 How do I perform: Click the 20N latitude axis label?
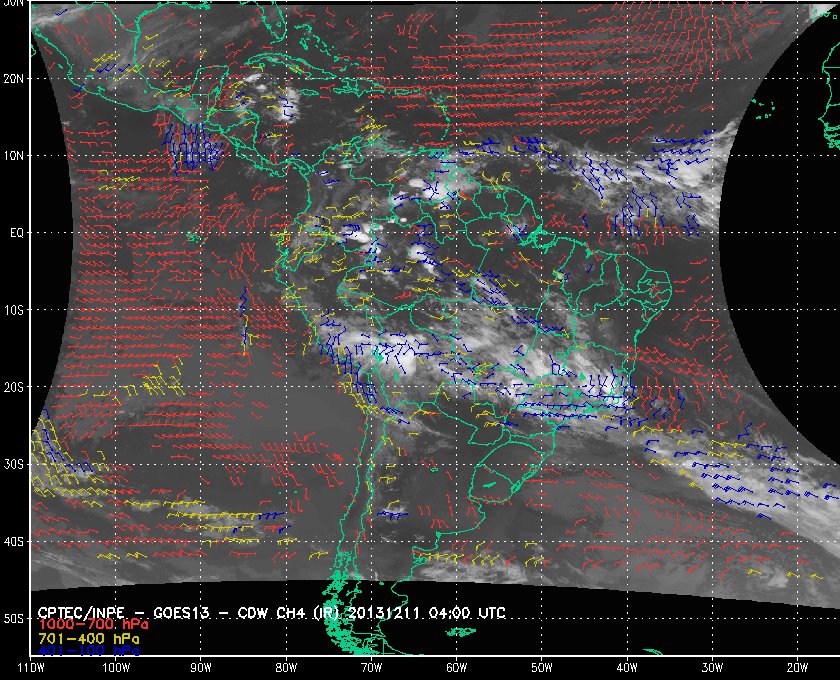[13, 79]
